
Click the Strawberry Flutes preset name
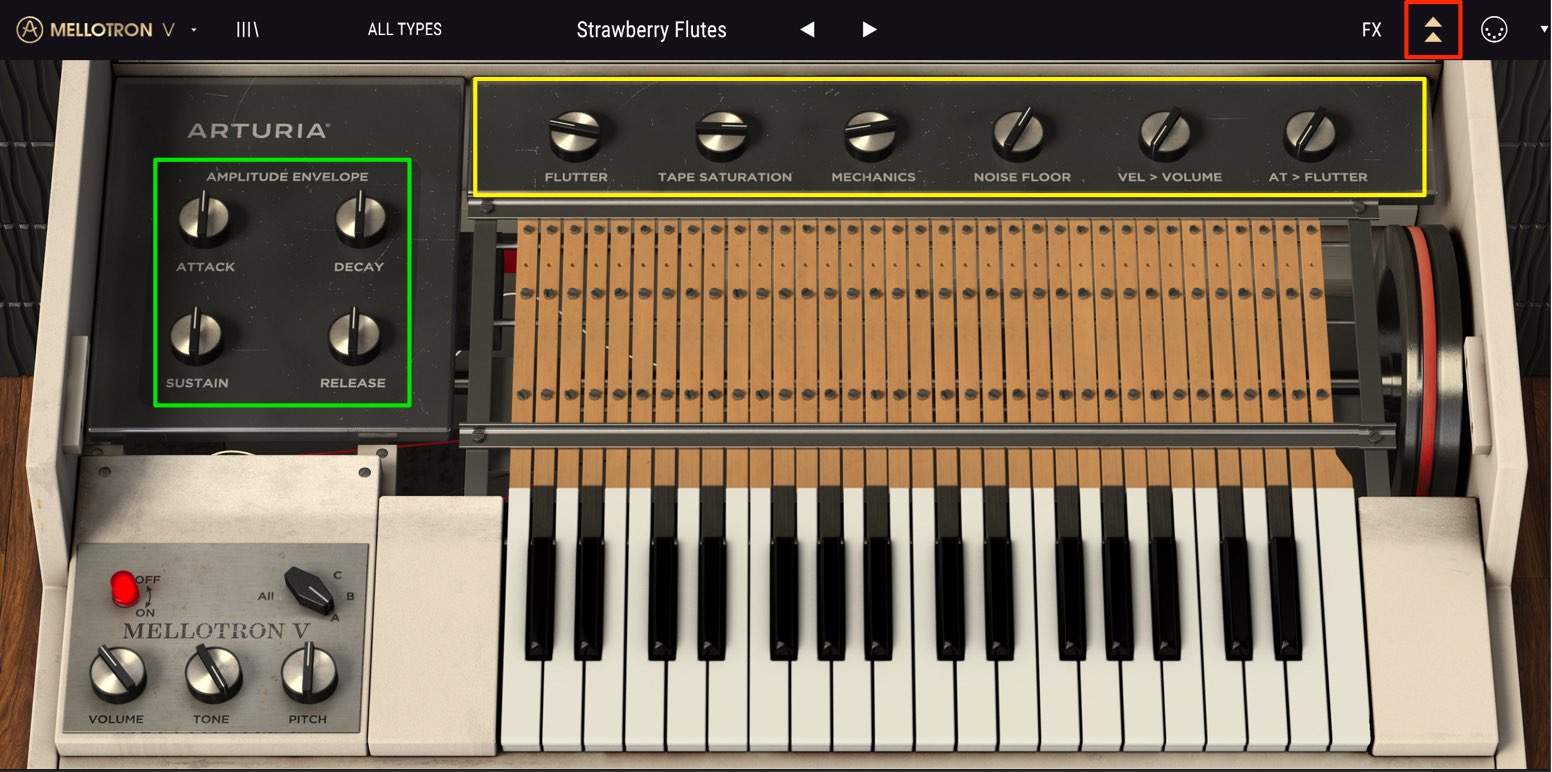click(x=651, y=30)
